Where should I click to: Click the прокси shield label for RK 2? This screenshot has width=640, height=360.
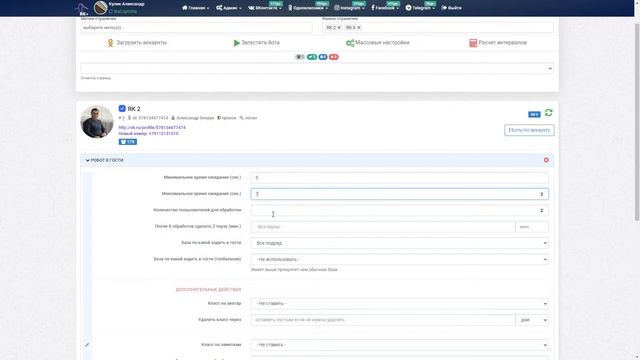pos(227,118)
